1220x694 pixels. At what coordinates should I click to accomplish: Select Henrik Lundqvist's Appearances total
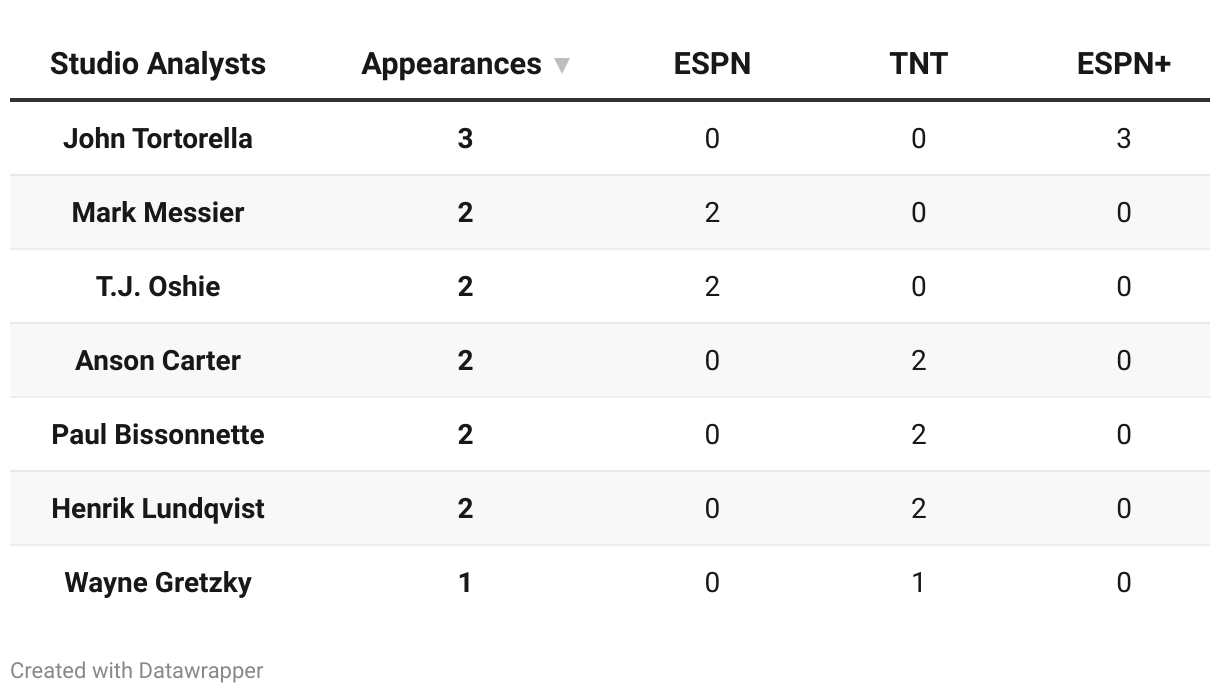(x=465, y=508)
